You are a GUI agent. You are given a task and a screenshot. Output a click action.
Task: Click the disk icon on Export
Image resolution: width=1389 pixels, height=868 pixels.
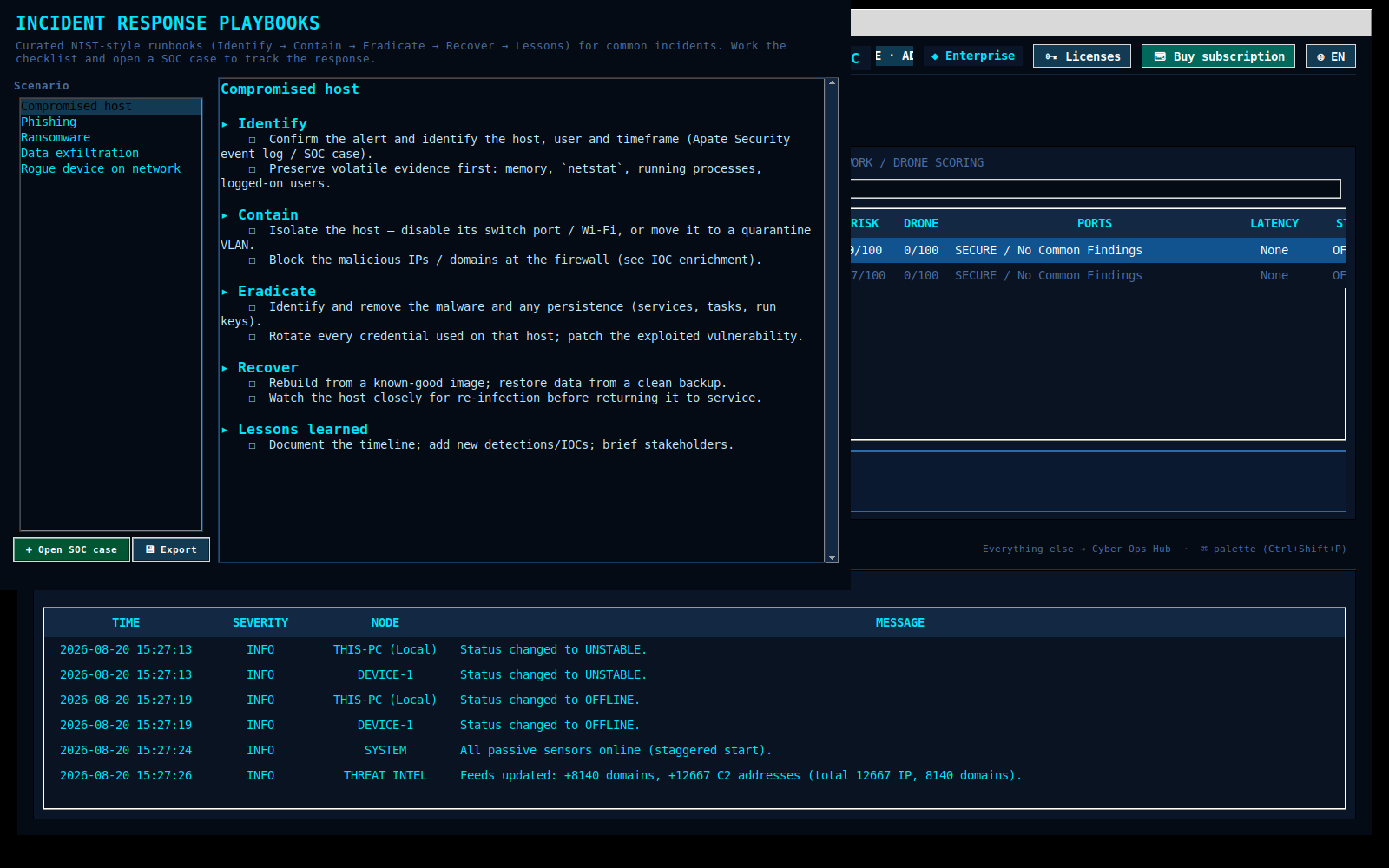pyautogui.click(x=149, y=549)
